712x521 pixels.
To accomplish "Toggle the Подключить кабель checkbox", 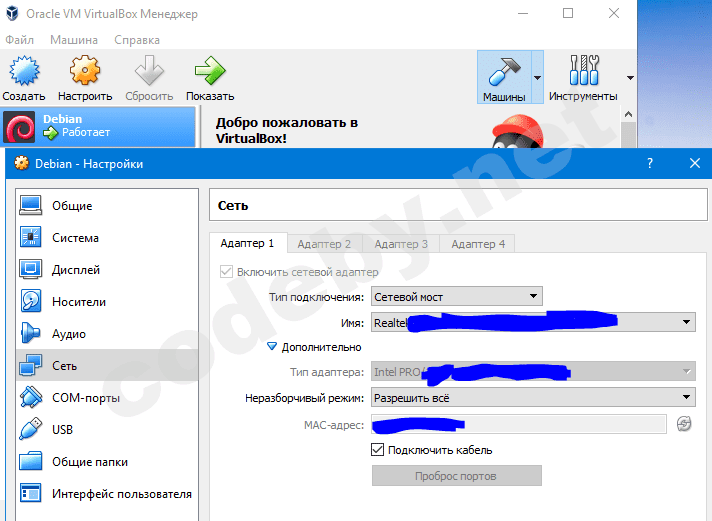I will 378,450.
